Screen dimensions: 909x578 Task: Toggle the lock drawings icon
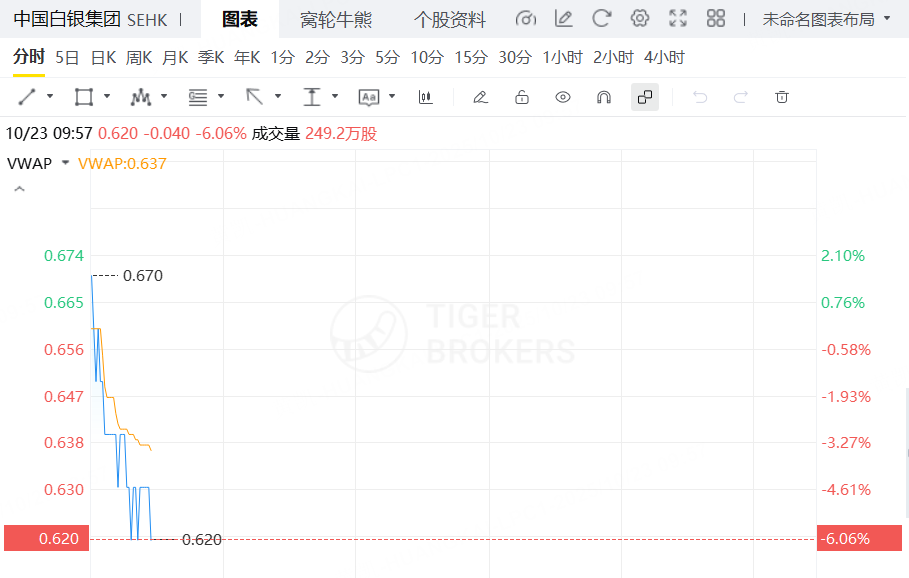click(x=521, y=97)
